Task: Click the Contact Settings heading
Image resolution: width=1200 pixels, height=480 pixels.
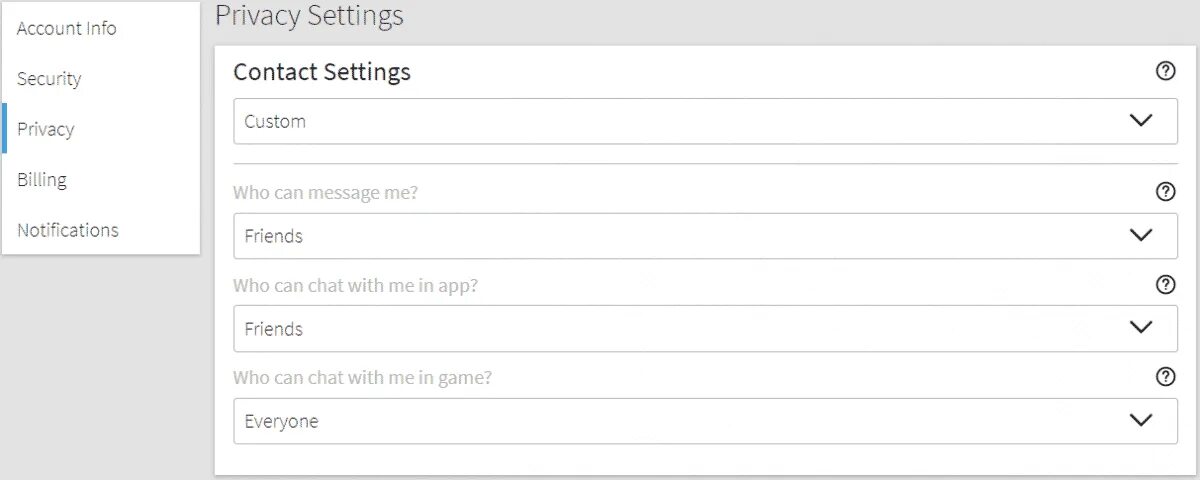Action: tap(322, 72)
